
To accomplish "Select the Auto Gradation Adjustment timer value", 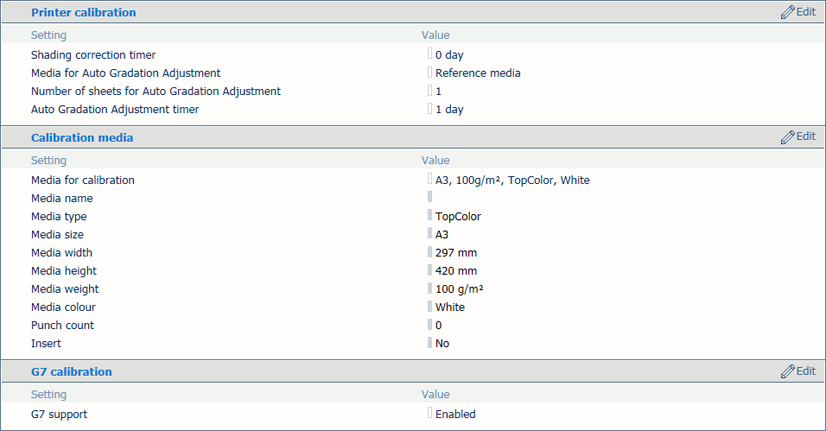I will [x=449, y=109].
